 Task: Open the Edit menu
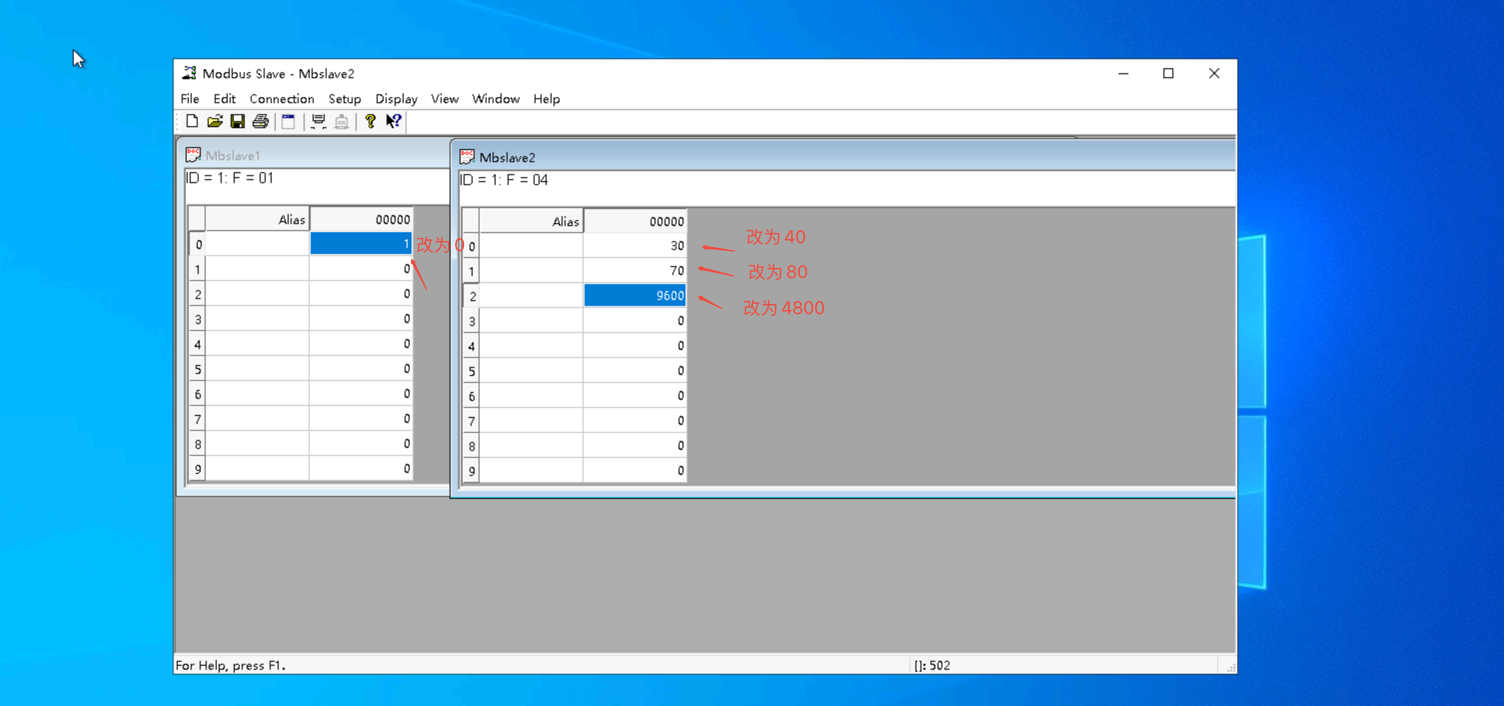point(224,99)
